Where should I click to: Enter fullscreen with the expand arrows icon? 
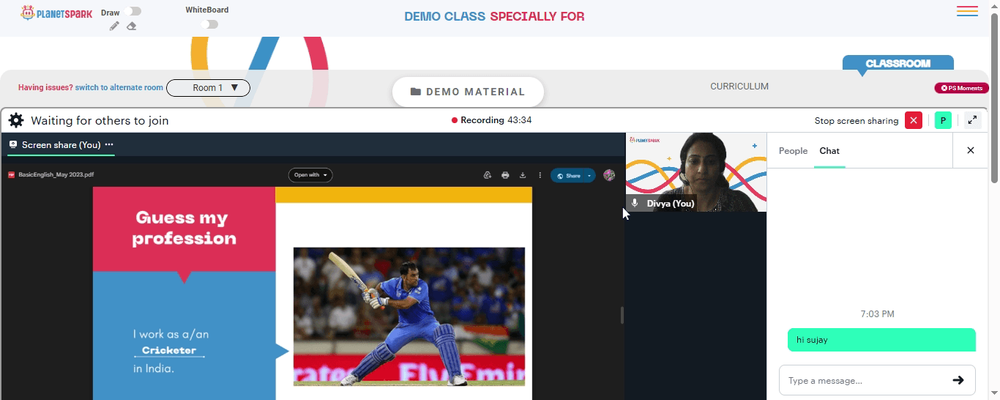[x=972, y=120]
